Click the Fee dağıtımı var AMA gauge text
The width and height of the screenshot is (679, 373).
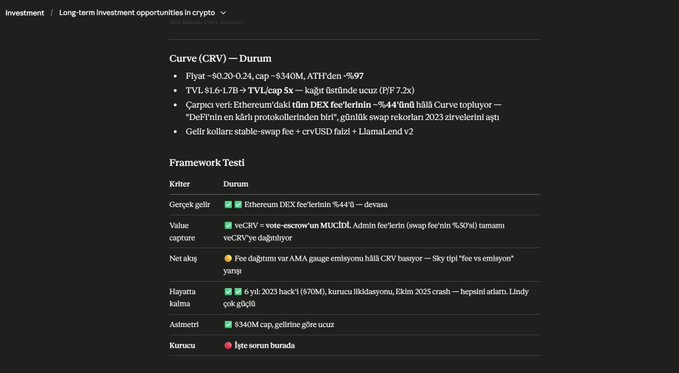(x=369, y=265)
